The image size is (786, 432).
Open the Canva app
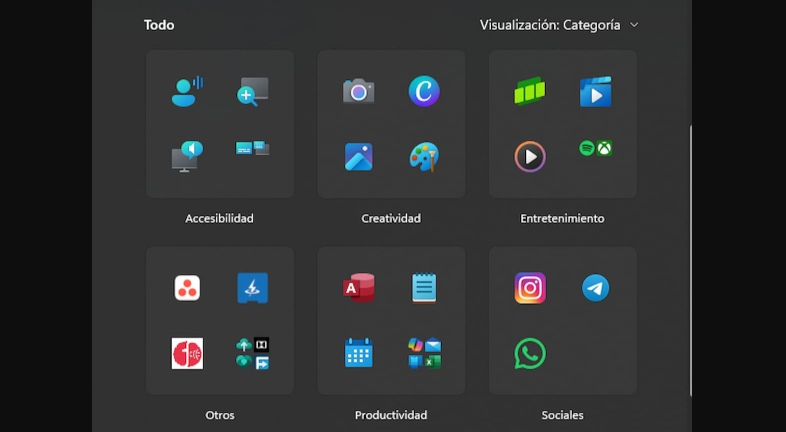[x=424, y=92]
